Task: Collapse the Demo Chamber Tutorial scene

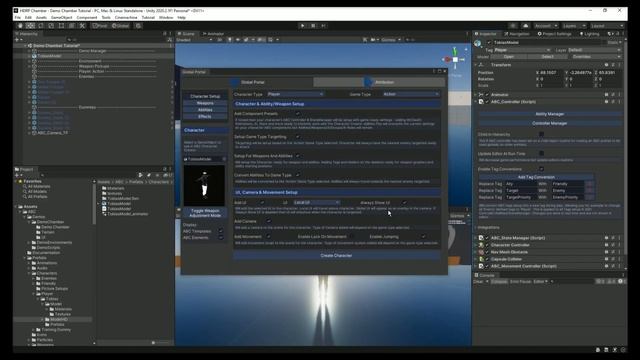Action: pyautogui.click(x=25, y=46)
